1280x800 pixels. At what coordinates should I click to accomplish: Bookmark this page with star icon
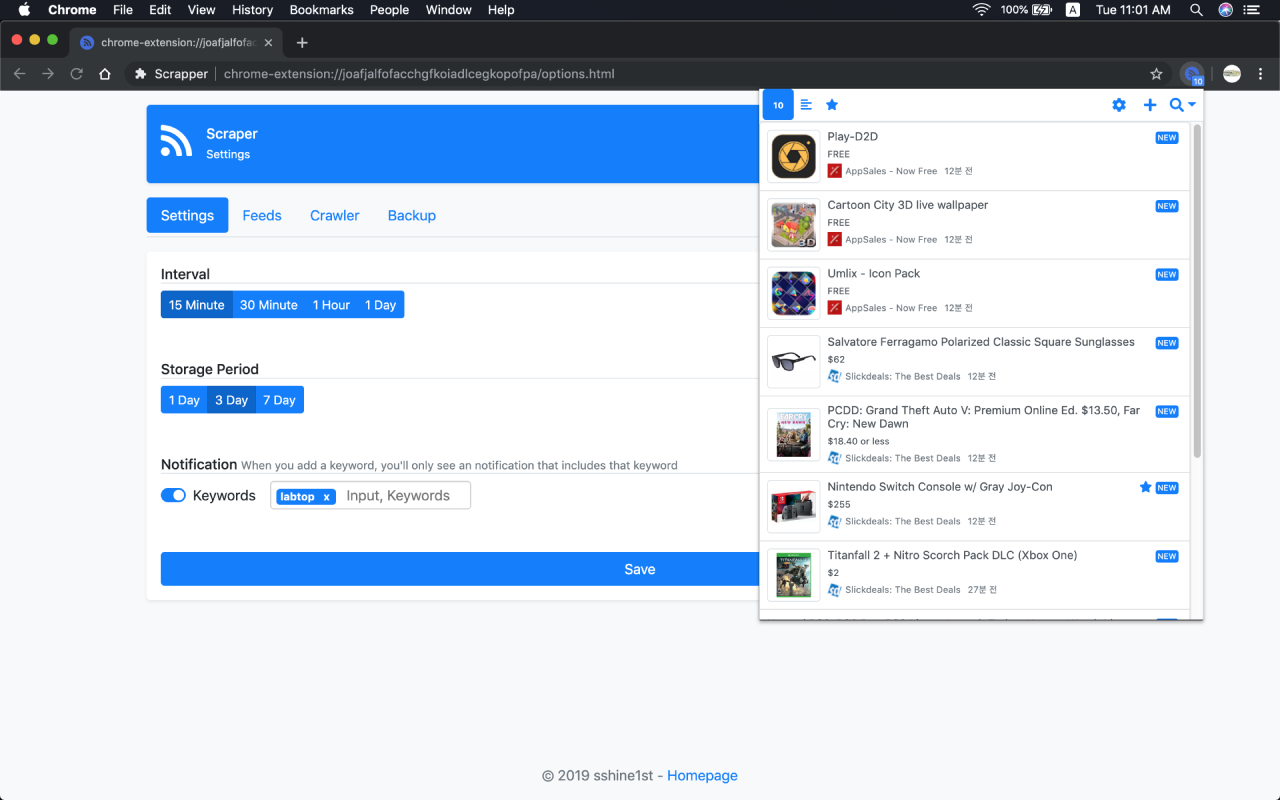pos(1156,74)
